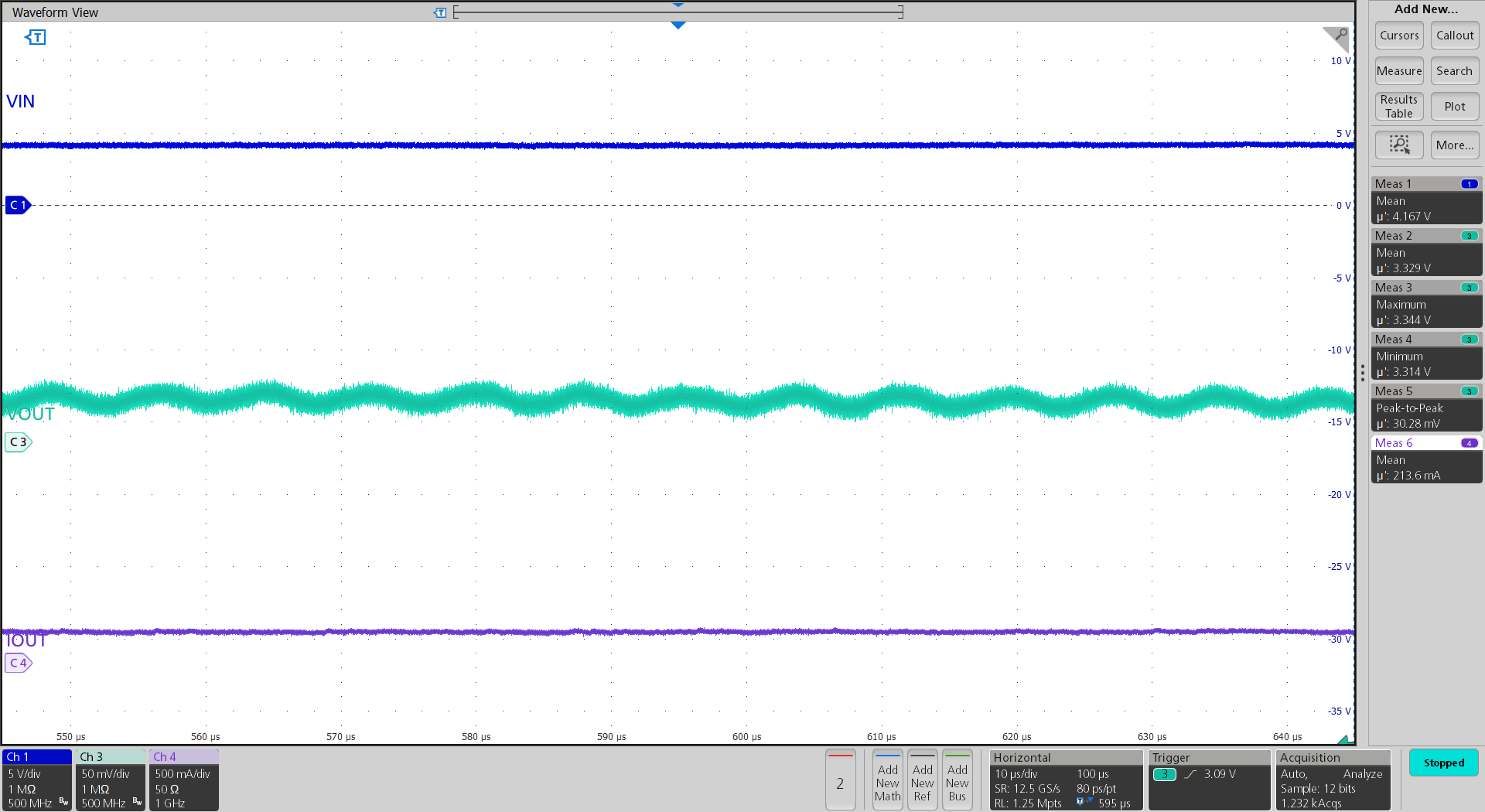Click the 500 mA/div scale in Ch 4
Image resolution: width=1485 pixels, height=812 pixels.
[183, 774]
